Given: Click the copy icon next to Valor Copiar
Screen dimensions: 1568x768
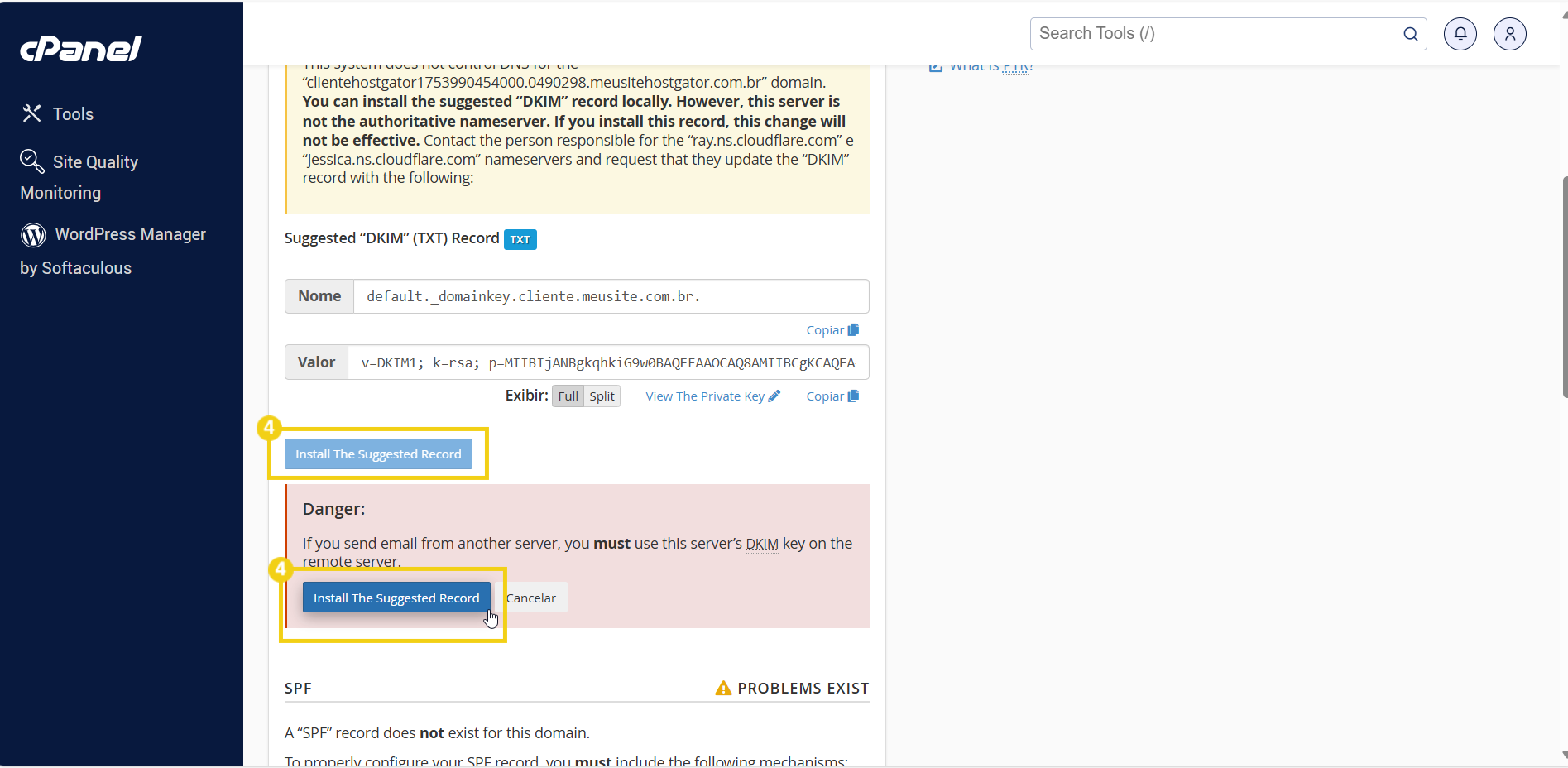Looking at the screenshot, I should [x=853, y=396].
